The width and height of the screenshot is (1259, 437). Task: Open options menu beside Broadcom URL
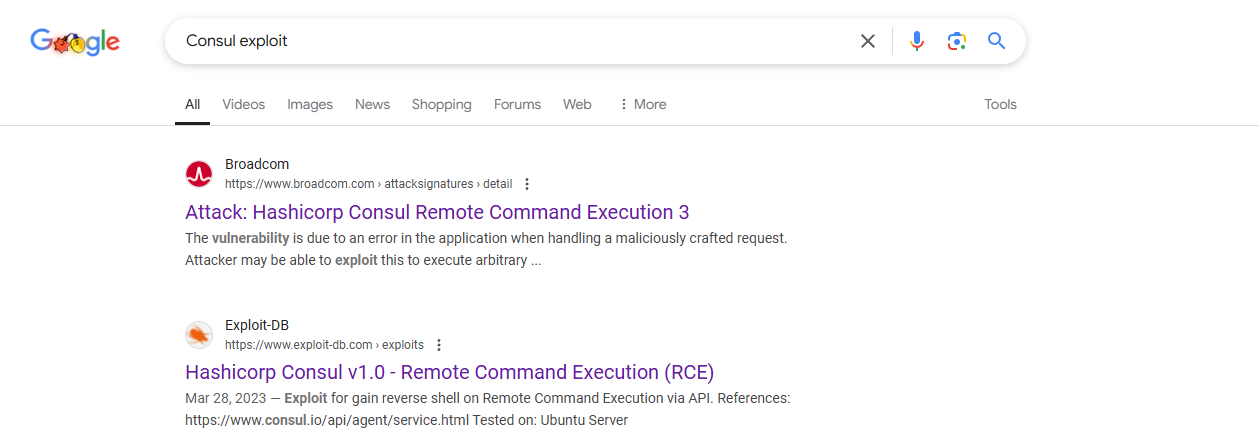click(527, 184)
